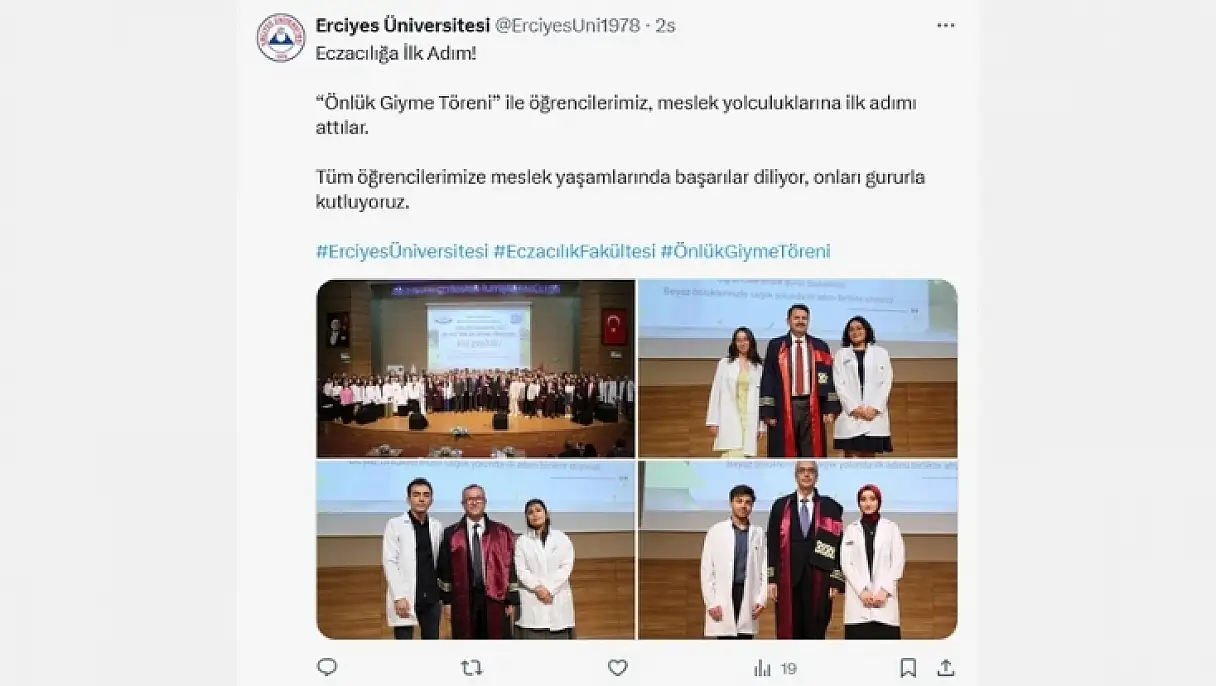
Task: Click the share upload icon
Action: point(945,667)
